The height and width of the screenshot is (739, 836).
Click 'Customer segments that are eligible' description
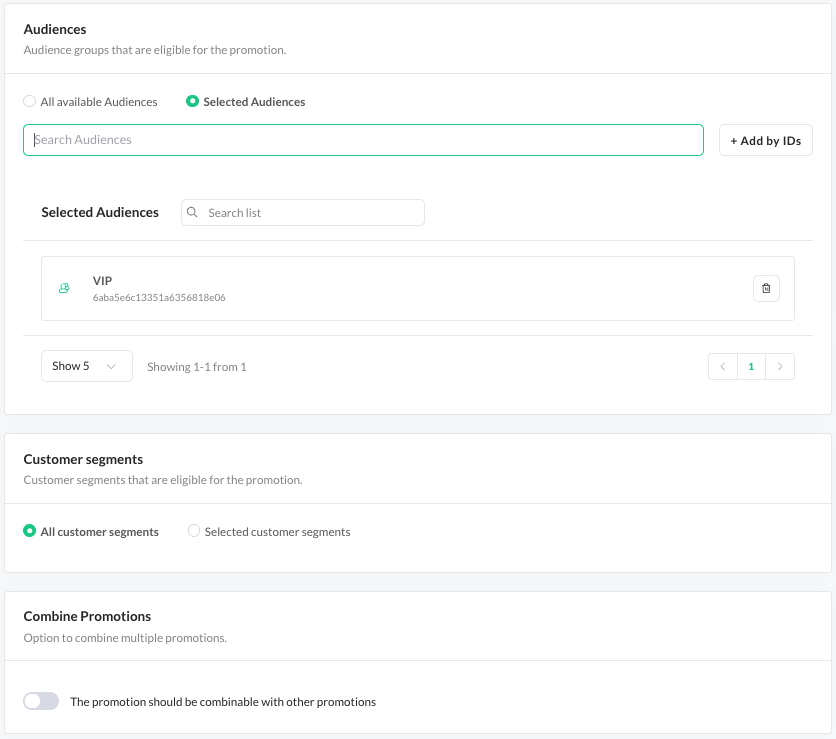click(x=163, y=480)
